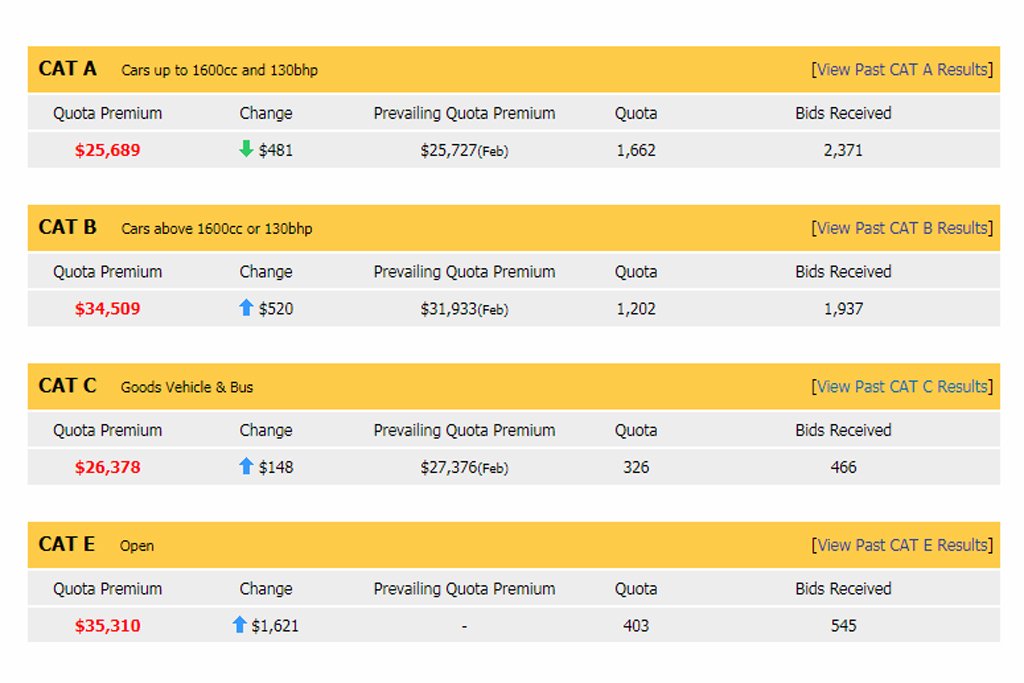Click the blue up arrow beside $148
The image size is (1024, 683).
pyautogui.click(x=246, y=466)
